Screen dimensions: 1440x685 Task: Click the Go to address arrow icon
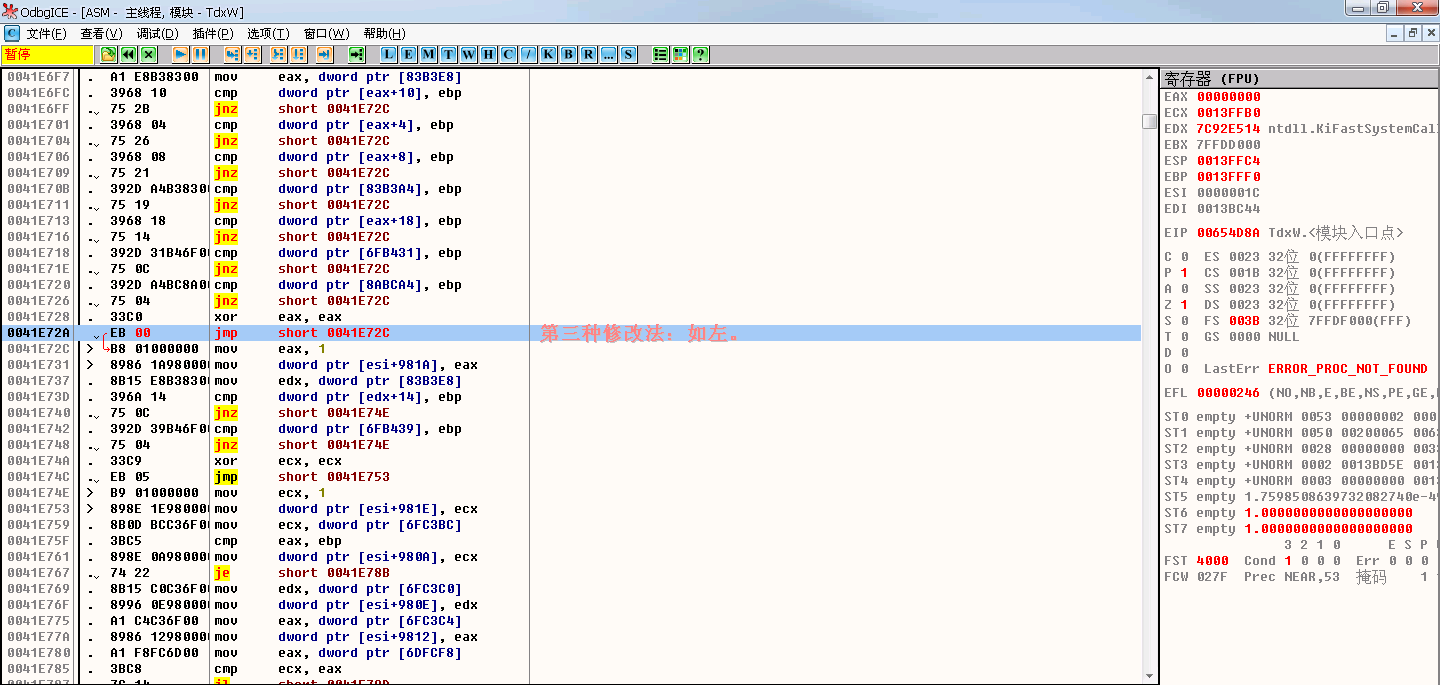pyautogui.click(x=357, y=54)
